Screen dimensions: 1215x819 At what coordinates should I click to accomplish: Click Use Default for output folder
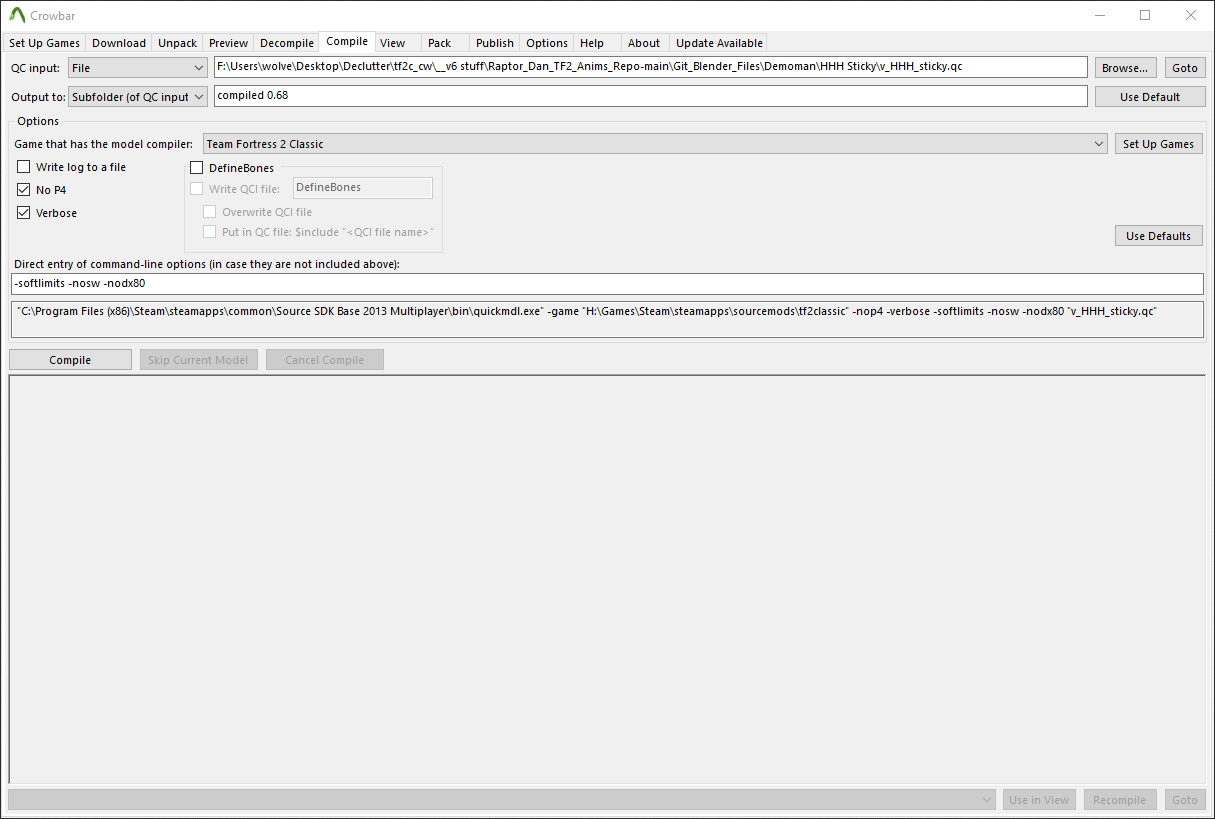(1150, 97)
